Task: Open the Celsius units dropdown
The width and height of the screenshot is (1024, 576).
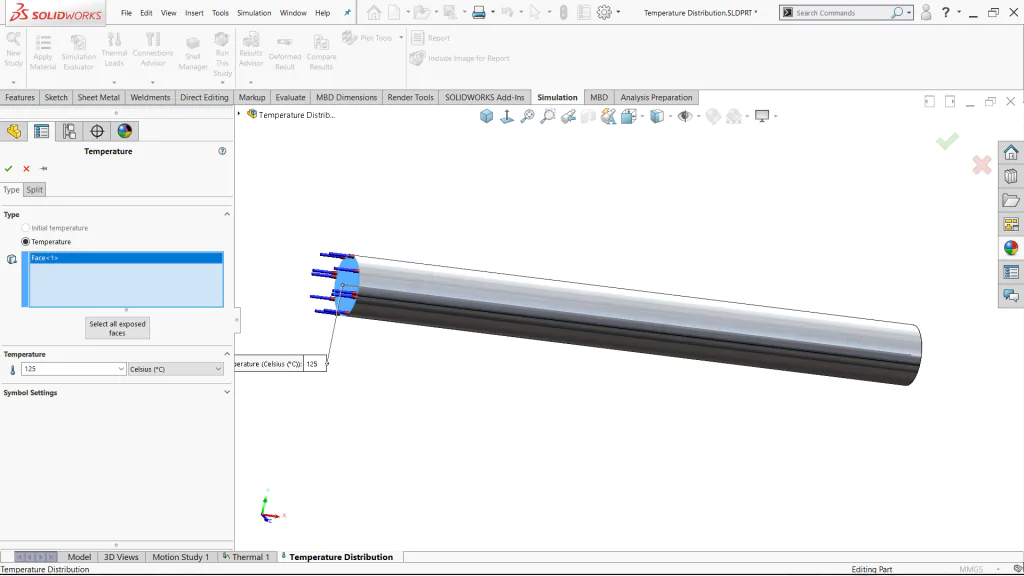Action: pos(176,369)
